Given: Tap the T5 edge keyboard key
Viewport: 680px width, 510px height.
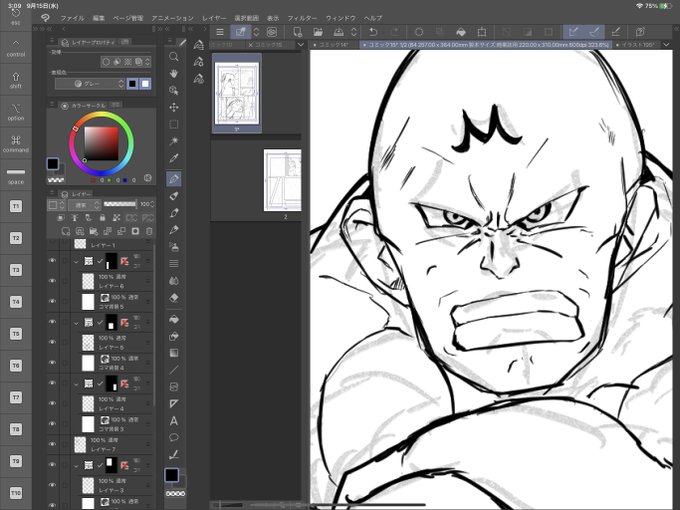Looking at the screenshot, I should [16, 333].
